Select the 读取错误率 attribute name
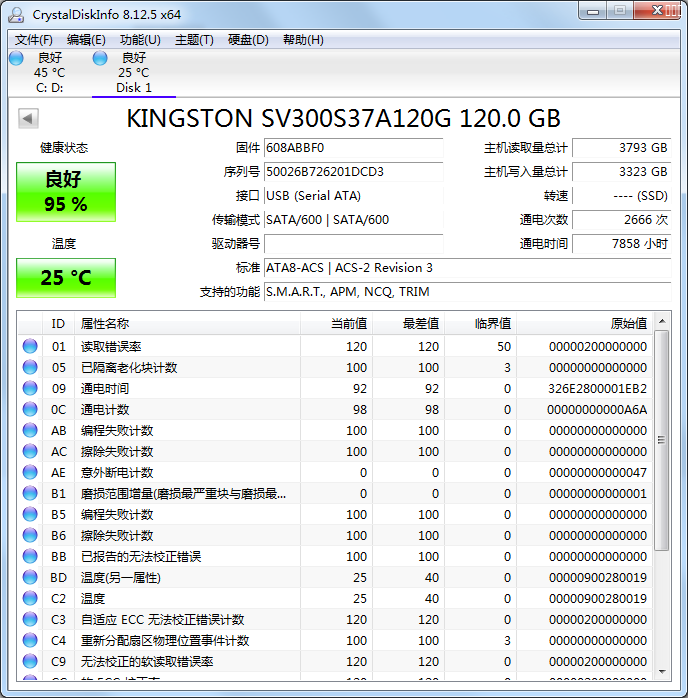The height and width of the screenshot is (698, 688). point(111,347)
